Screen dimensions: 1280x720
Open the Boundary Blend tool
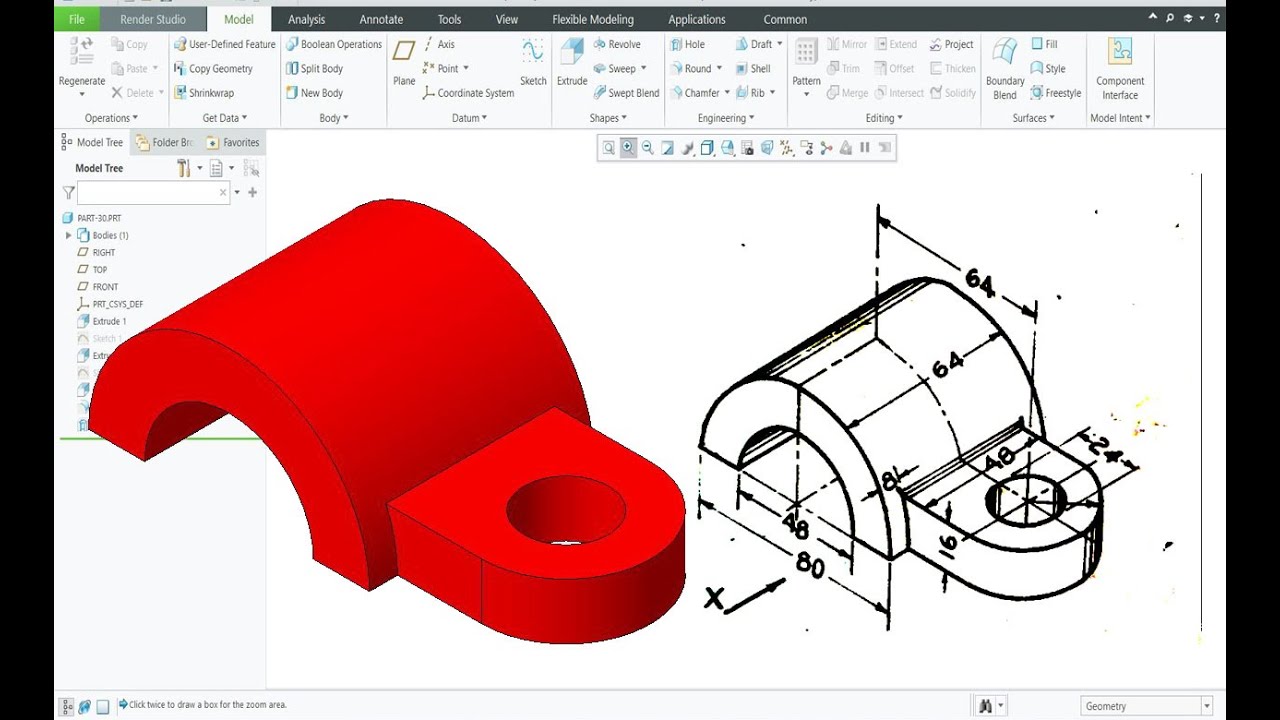tap(1005, 69)
